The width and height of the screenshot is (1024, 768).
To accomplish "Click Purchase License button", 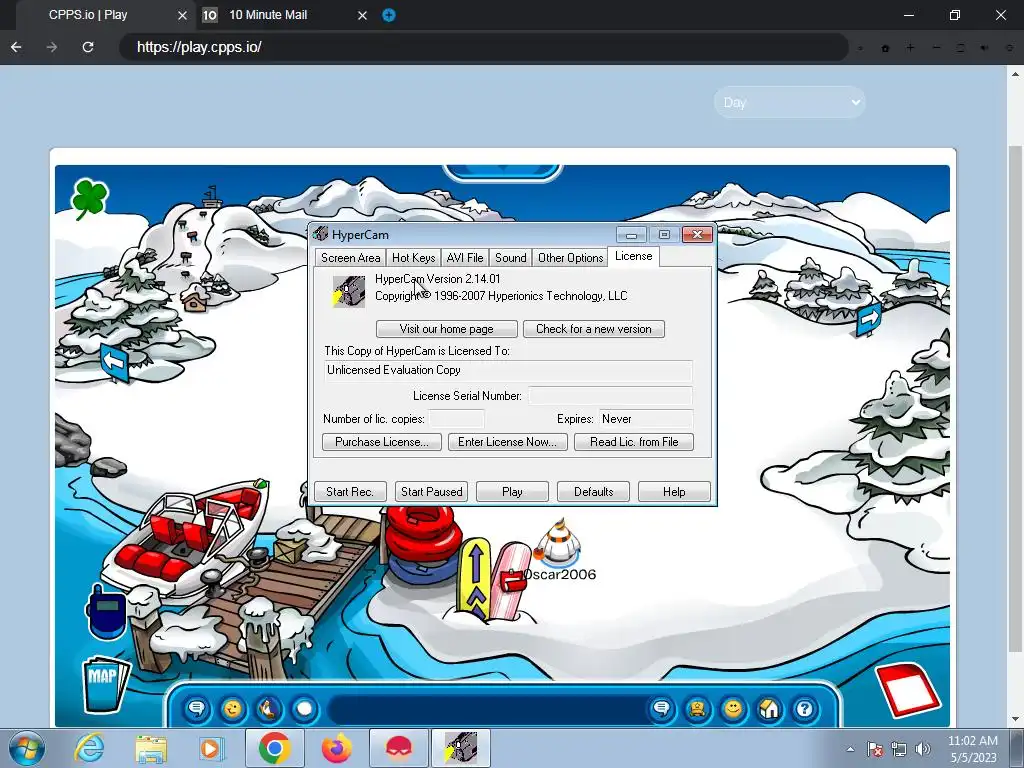I will coord(382,442).
